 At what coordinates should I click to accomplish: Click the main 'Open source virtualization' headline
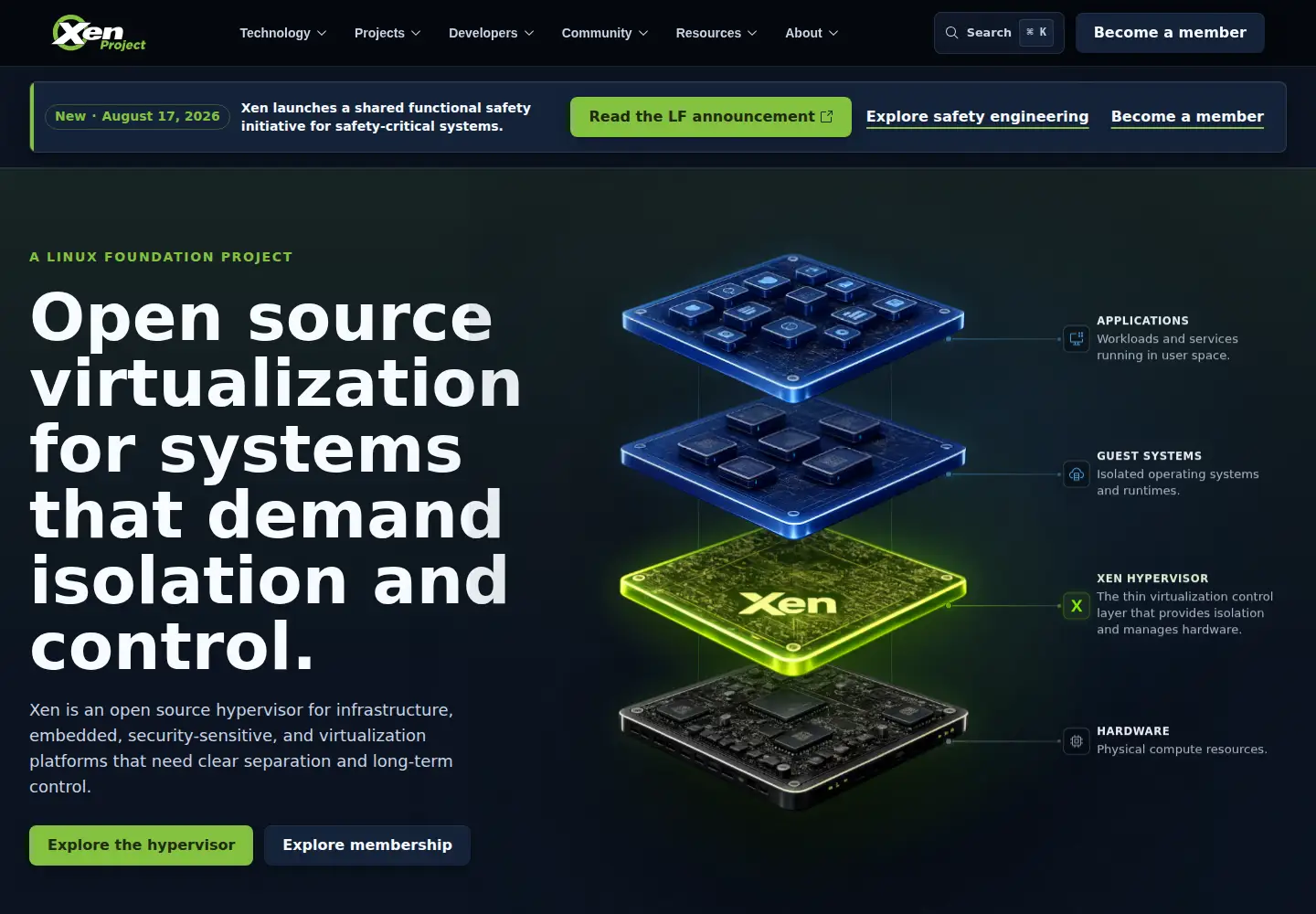click(x=276, y=482)
